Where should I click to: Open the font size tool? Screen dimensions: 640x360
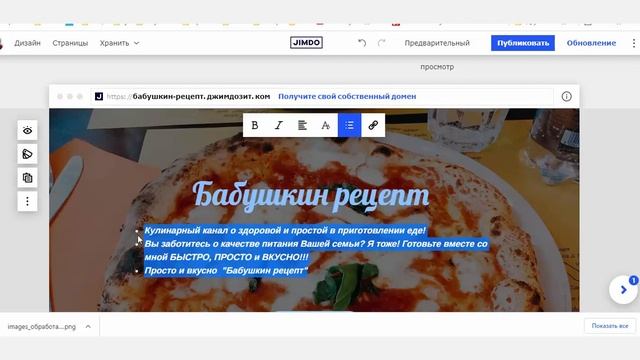pos(326,125)
